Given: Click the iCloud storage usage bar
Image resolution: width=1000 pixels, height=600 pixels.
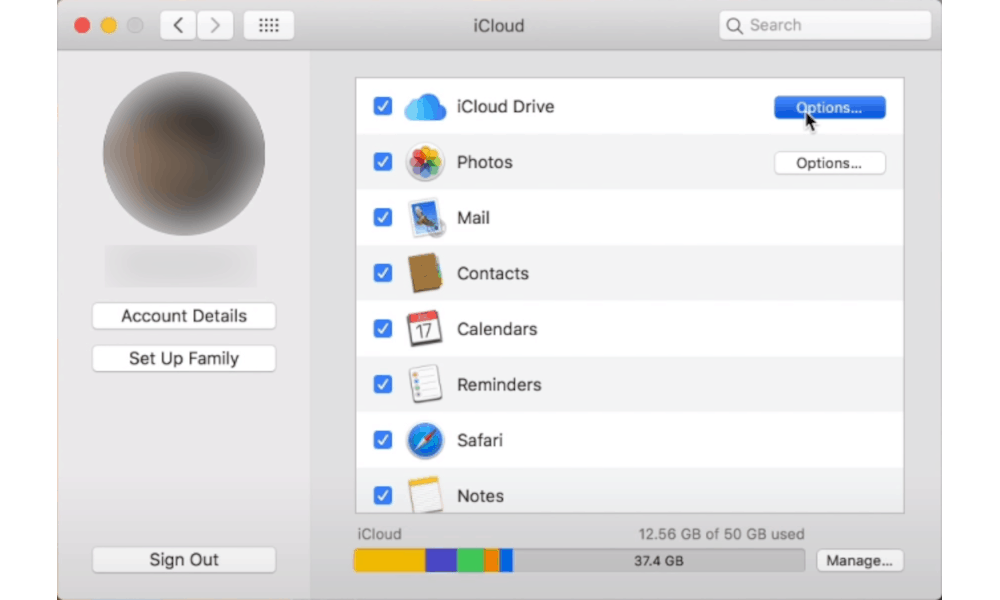Looking at the screenshot, I should point(580,560).
